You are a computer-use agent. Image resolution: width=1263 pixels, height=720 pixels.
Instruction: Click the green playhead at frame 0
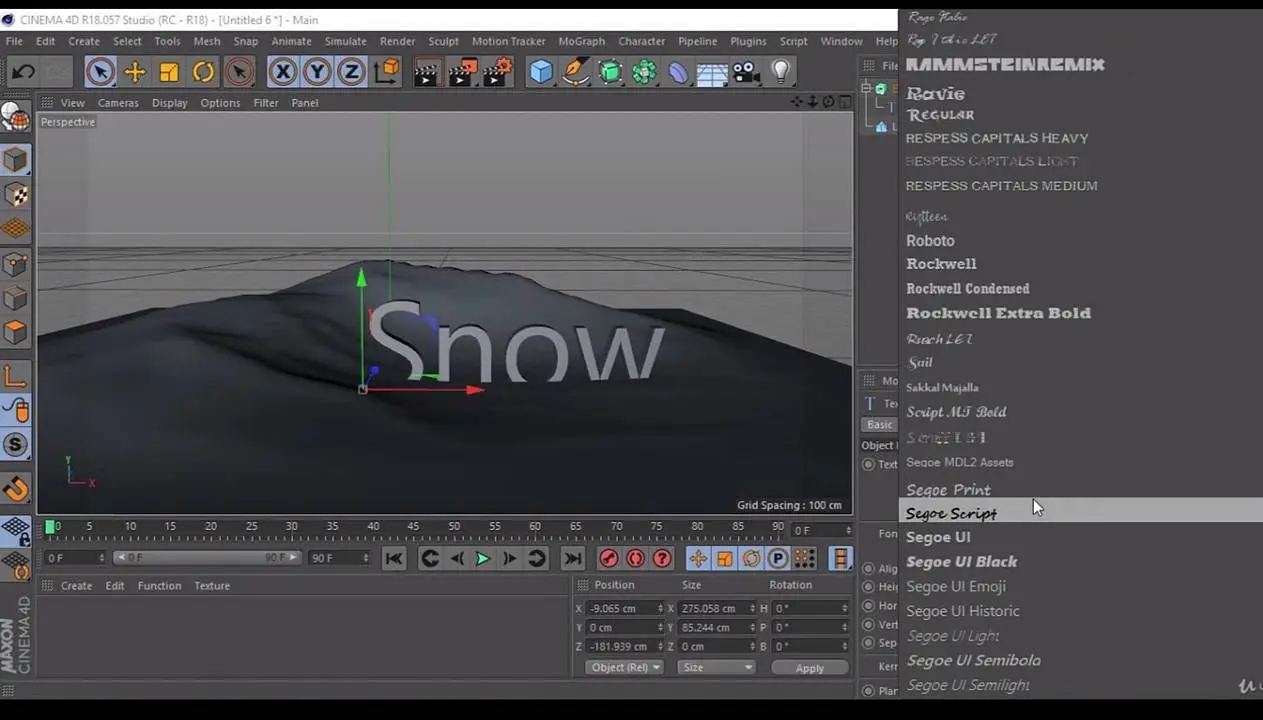point(50,527)
